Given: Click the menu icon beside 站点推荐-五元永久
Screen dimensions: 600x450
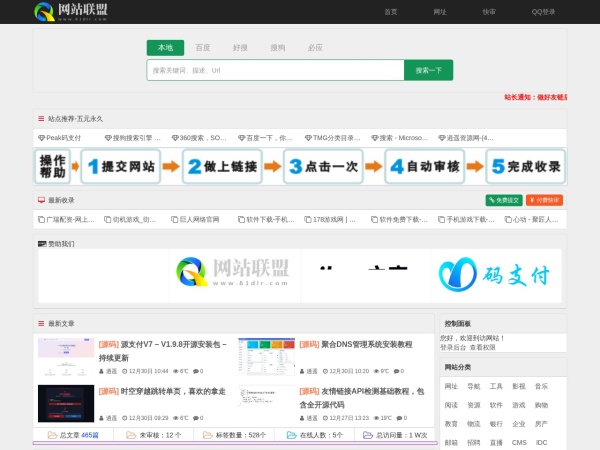Looking at the screenshot, I should coord(41,119).
